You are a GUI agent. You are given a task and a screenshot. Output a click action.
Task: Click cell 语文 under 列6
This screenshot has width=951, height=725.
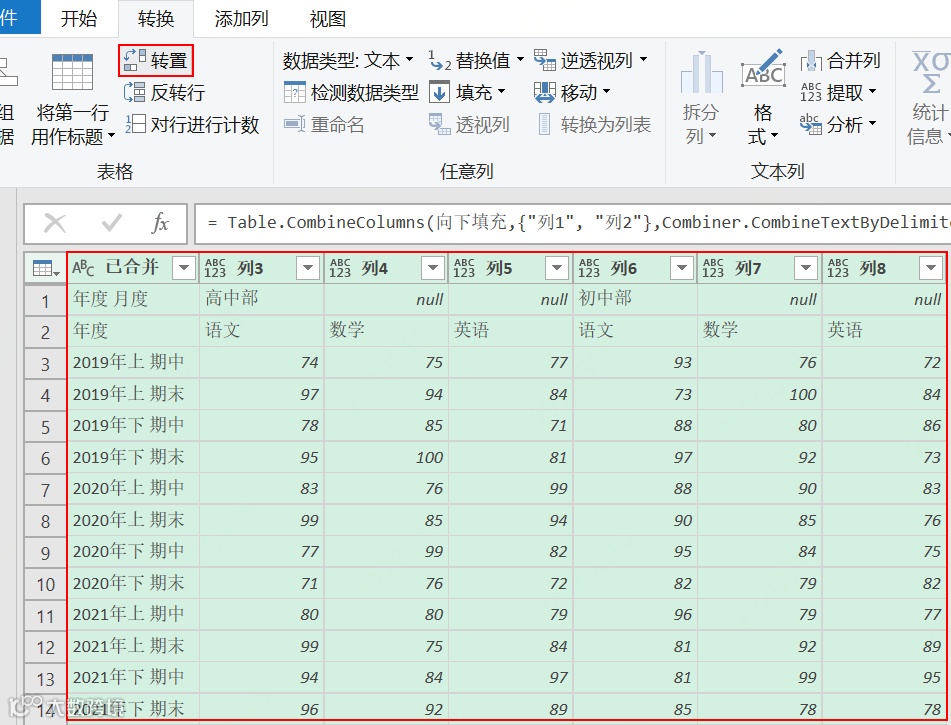coord(635,330)
